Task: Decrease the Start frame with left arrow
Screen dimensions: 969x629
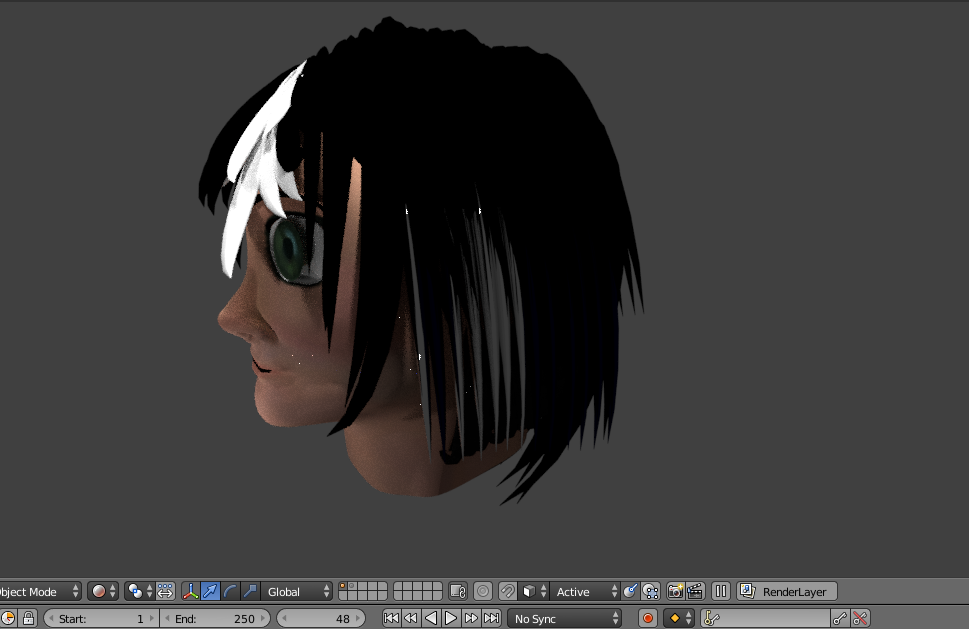Action: 51,618
